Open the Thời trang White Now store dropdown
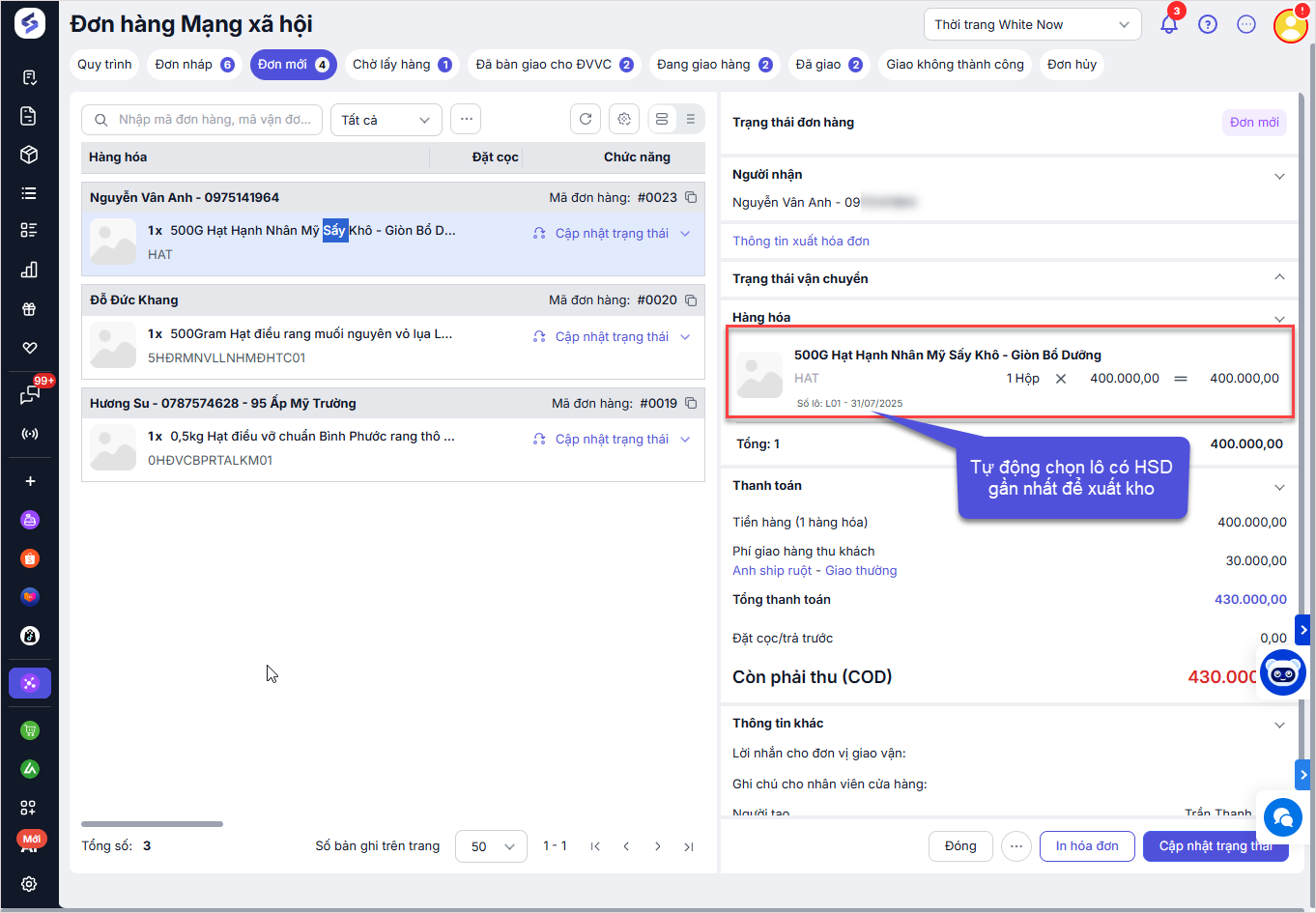 coord(1032,25)
